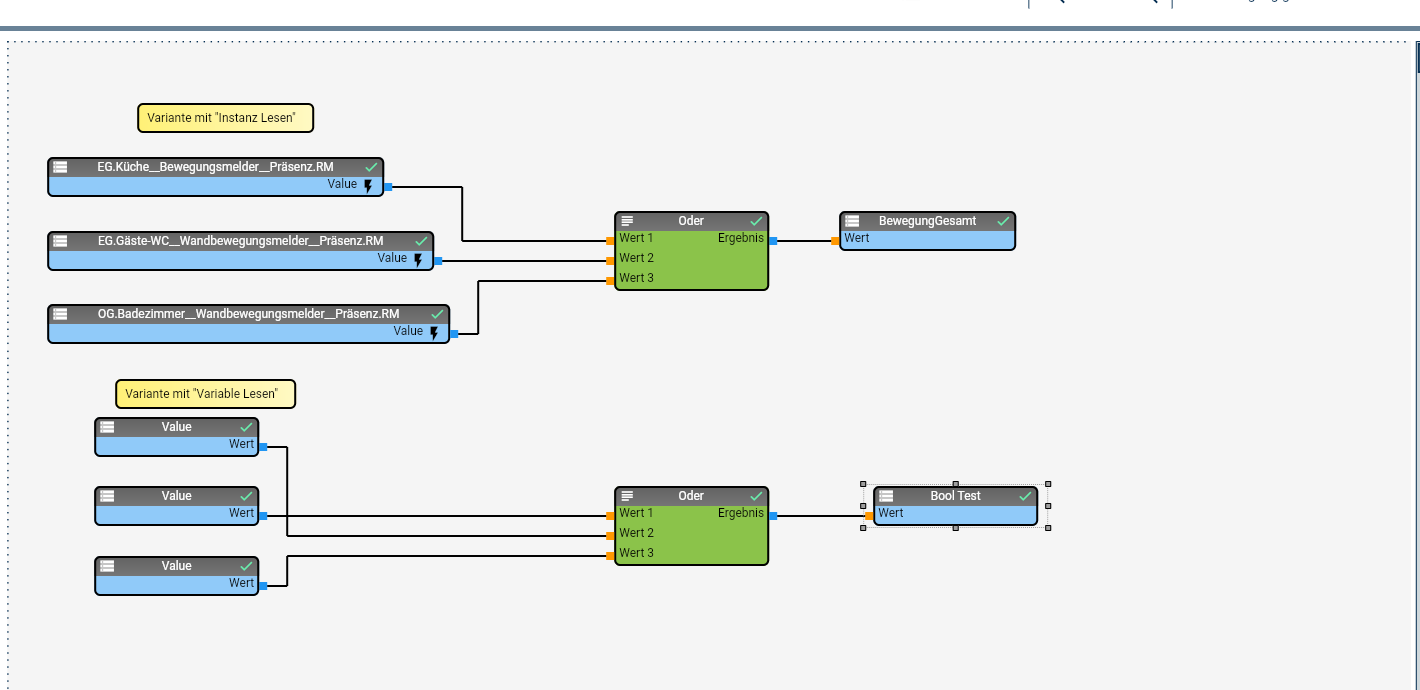
Task: Click the lines icon on the lower Oder block
Action: coord(628,496)
